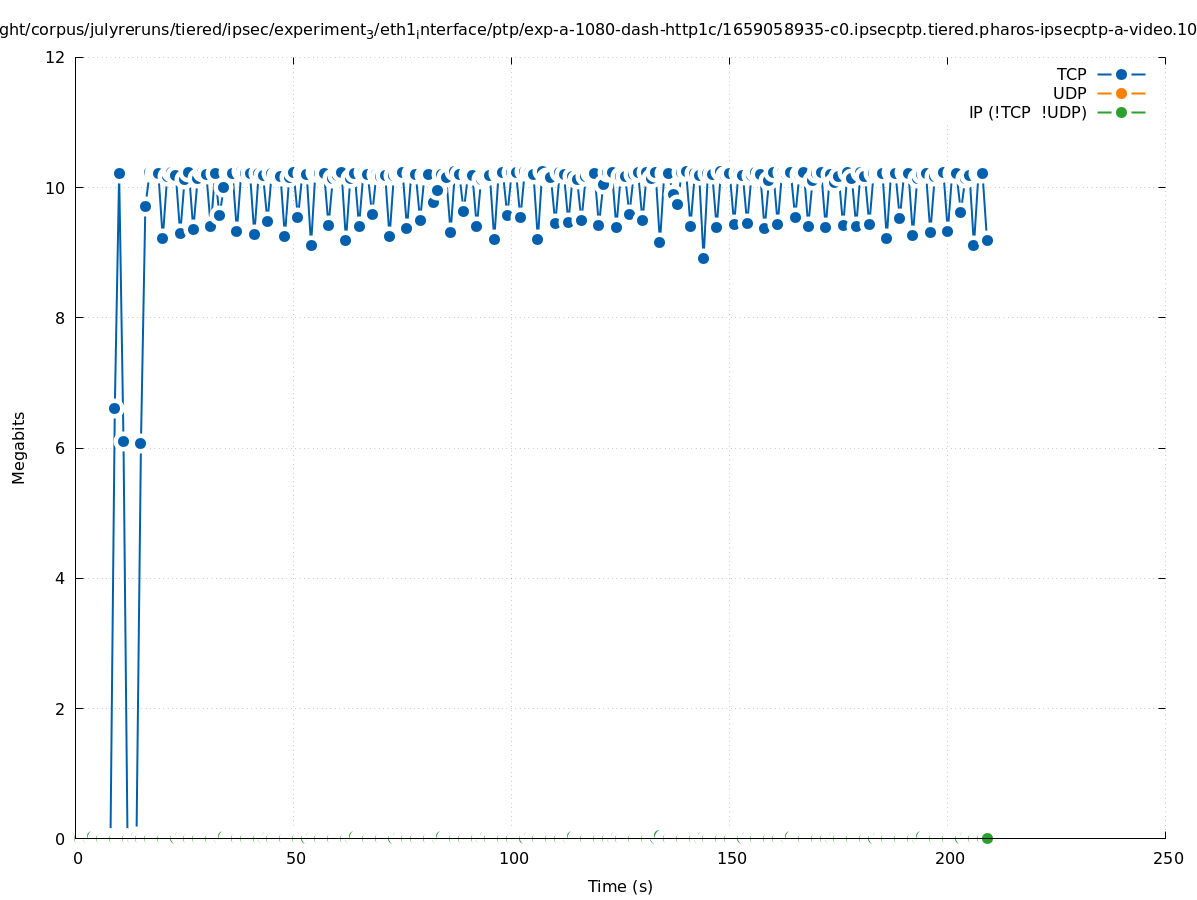Click the green IP legend marker
Viewport: 1197px width, 900px height.
point(1121,112)
